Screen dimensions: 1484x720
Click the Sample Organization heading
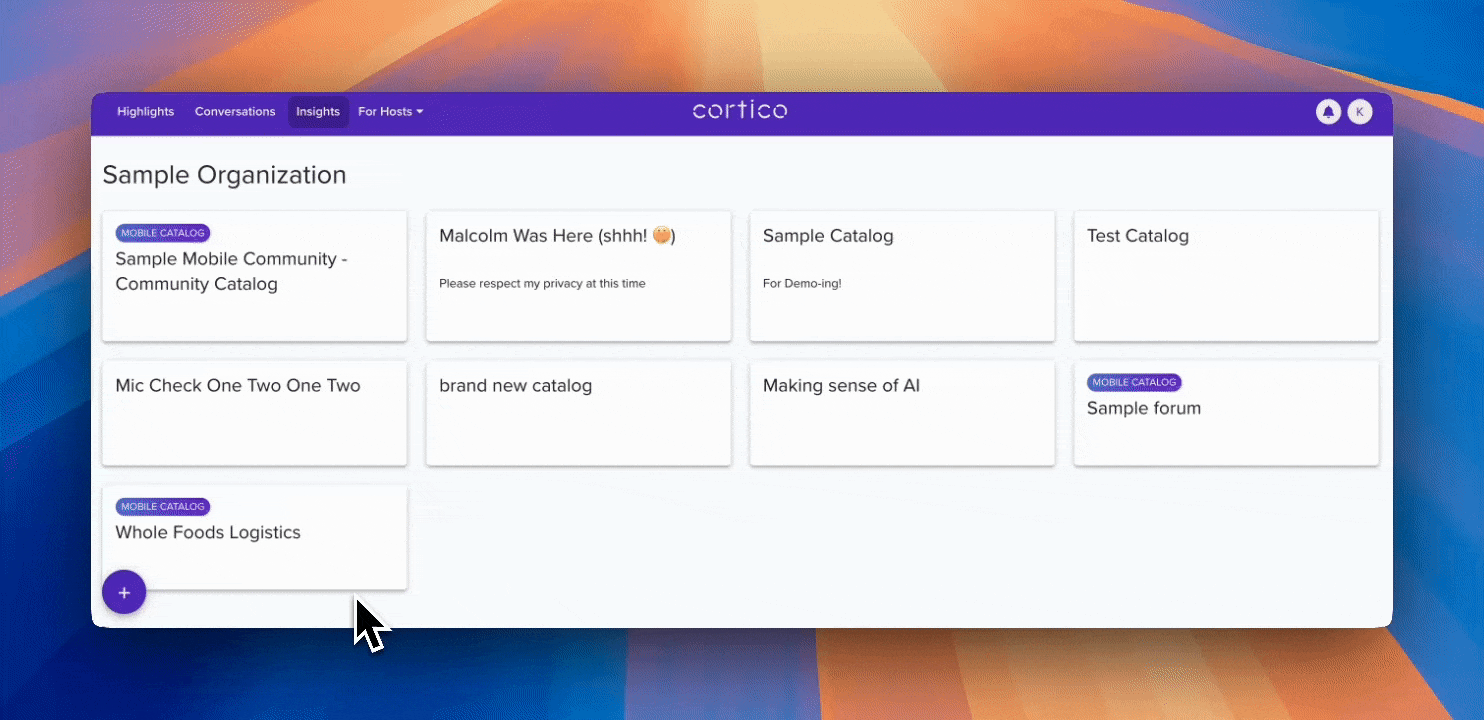point(224,175)
